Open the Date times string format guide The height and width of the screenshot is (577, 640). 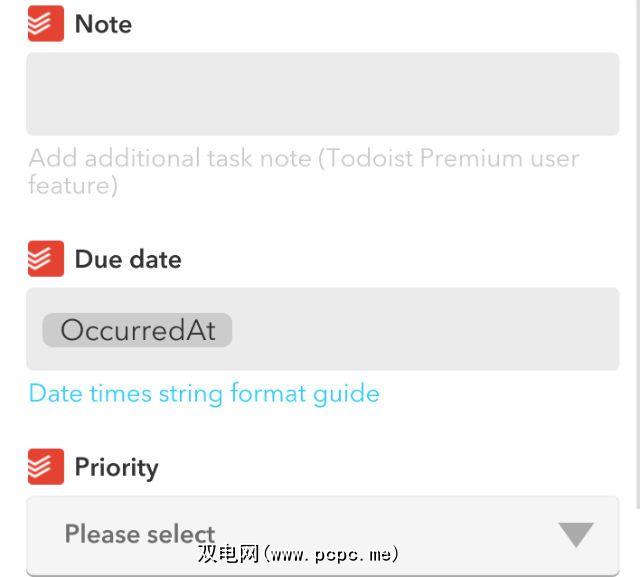[x=204, y=393]
